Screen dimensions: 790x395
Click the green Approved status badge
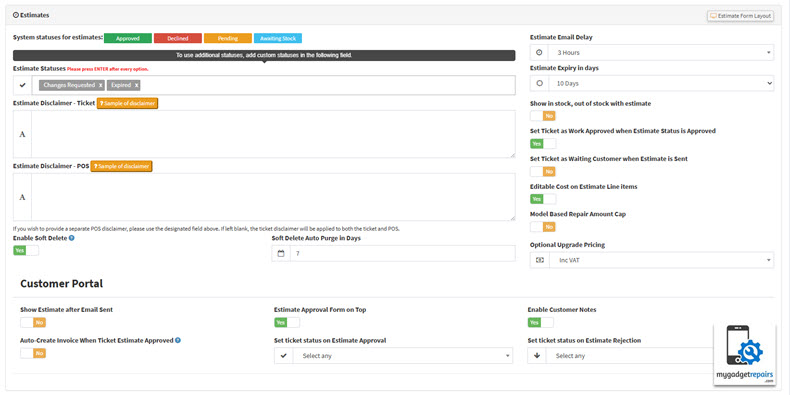coord(128,38)
